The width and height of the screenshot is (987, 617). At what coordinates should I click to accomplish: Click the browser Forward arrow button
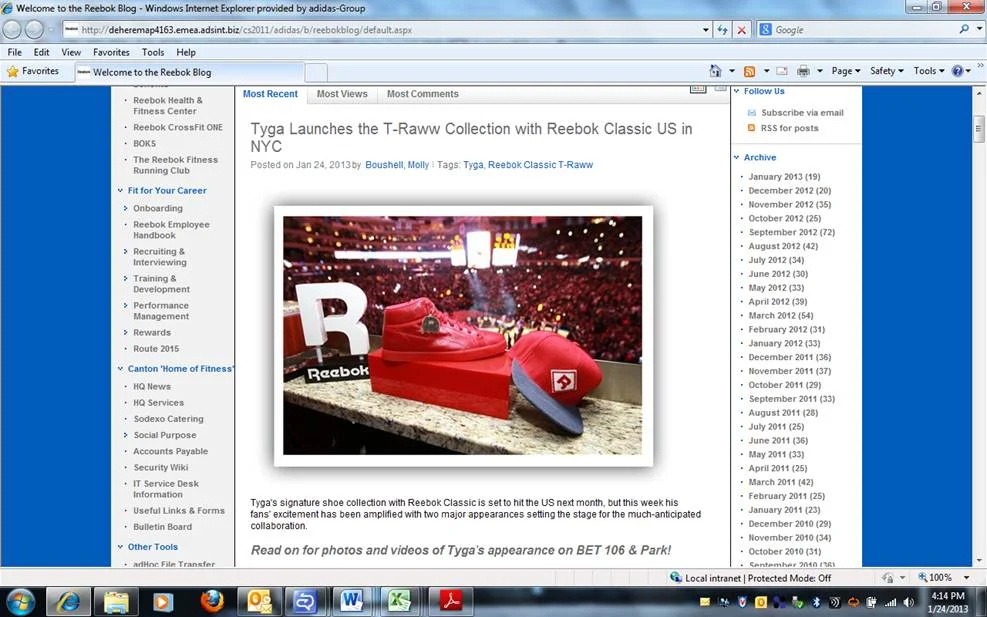point(34,30)
